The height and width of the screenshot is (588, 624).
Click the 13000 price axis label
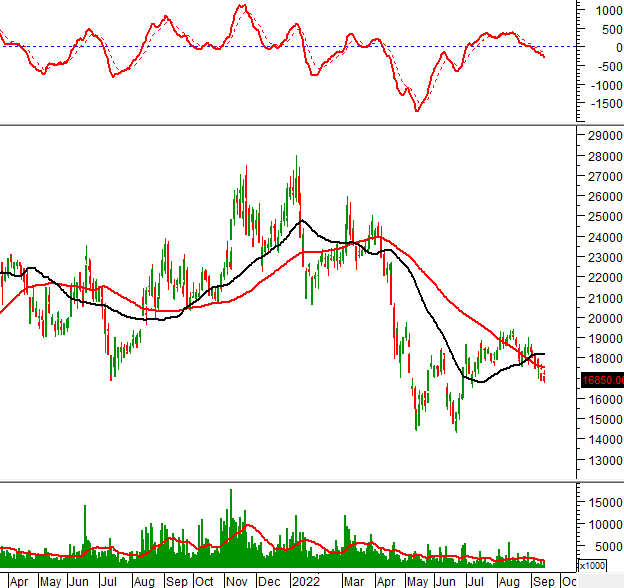click(x=601, y=461)
